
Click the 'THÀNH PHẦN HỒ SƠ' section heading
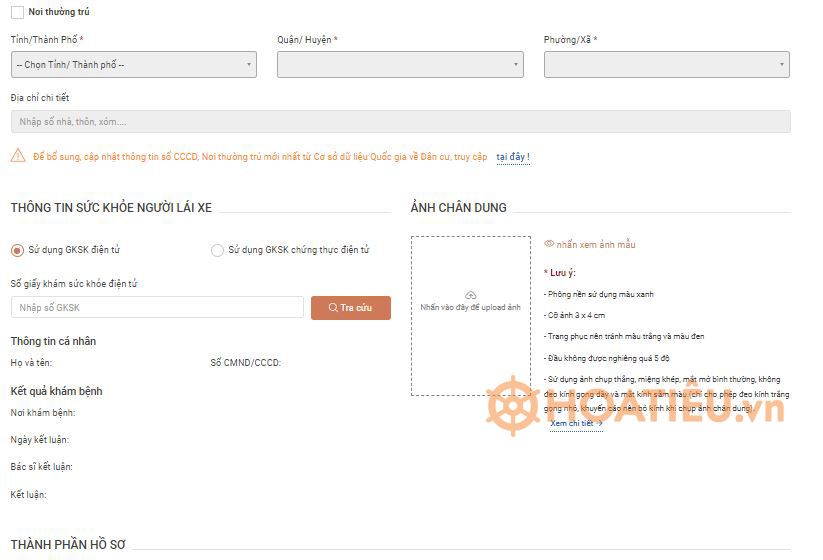pyautogui.click(x=68, y=545)
